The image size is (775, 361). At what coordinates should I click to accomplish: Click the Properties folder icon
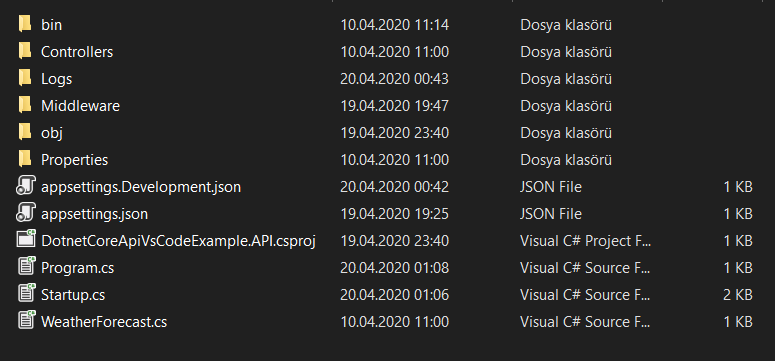[x=25, y=160]
